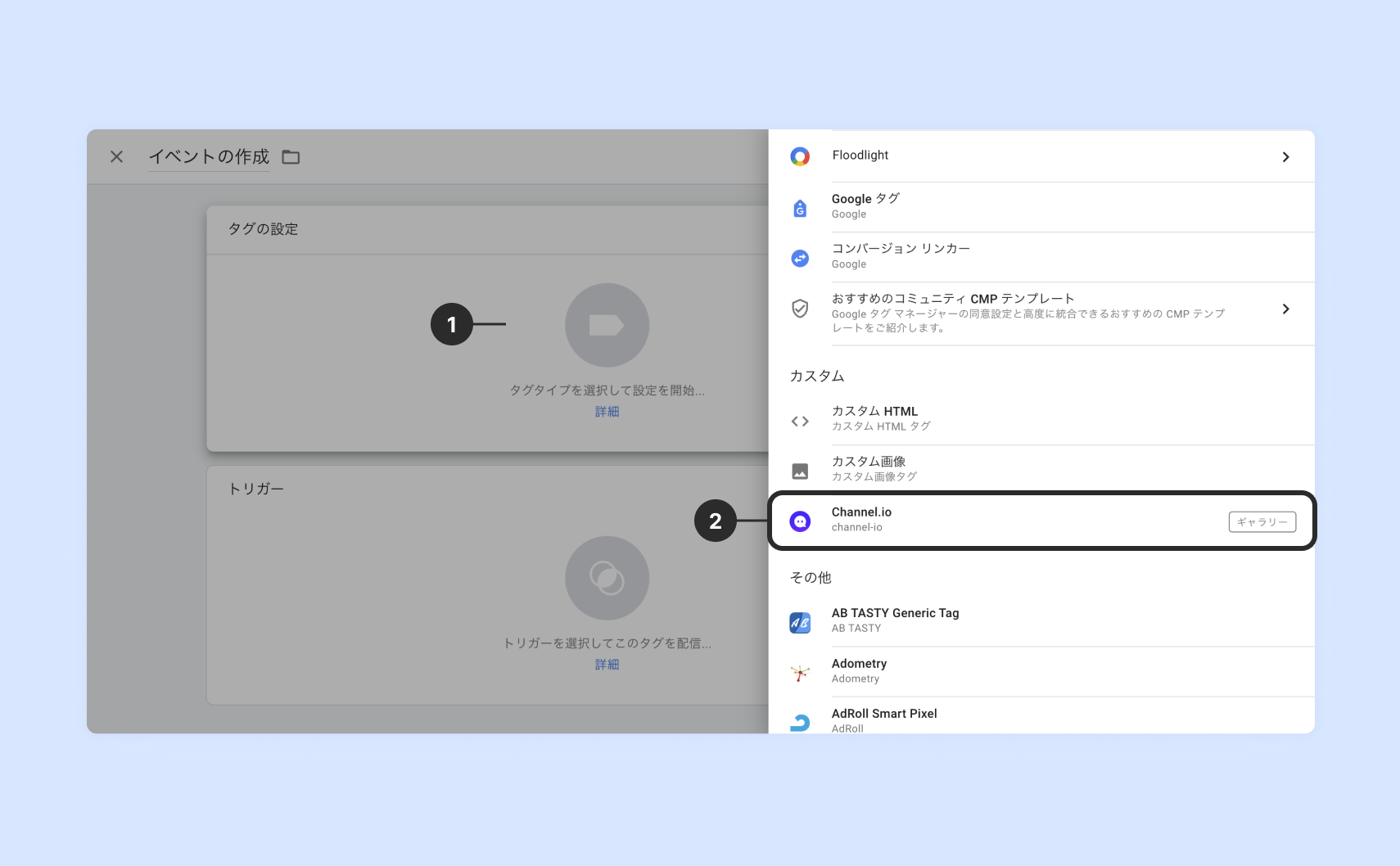Click the その他 section header
The height and width of the screenshot is (866, 1400).
(811, 578)
